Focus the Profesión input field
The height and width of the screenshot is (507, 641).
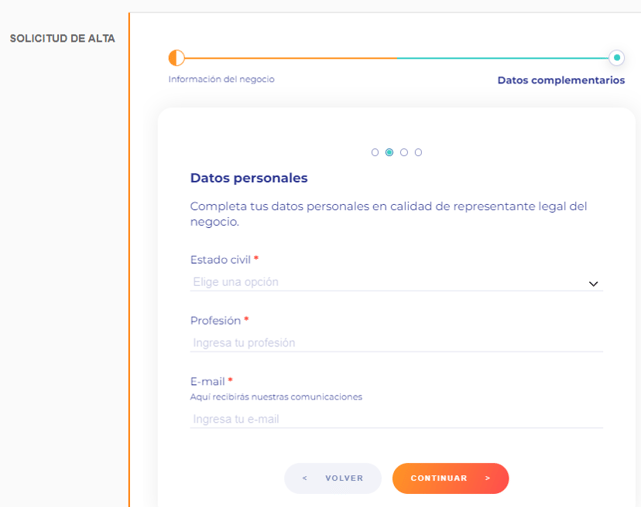396,343
